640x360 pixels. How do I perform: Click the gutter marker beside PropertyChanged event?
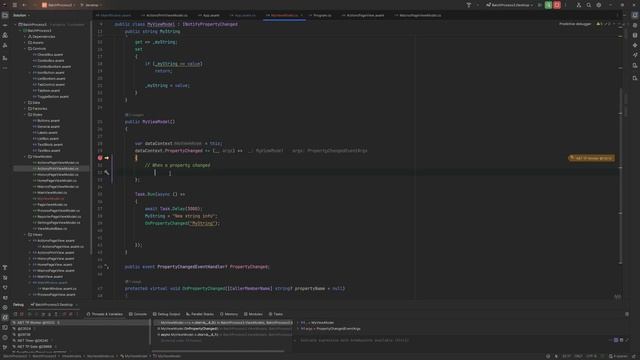tap(107, 267)
